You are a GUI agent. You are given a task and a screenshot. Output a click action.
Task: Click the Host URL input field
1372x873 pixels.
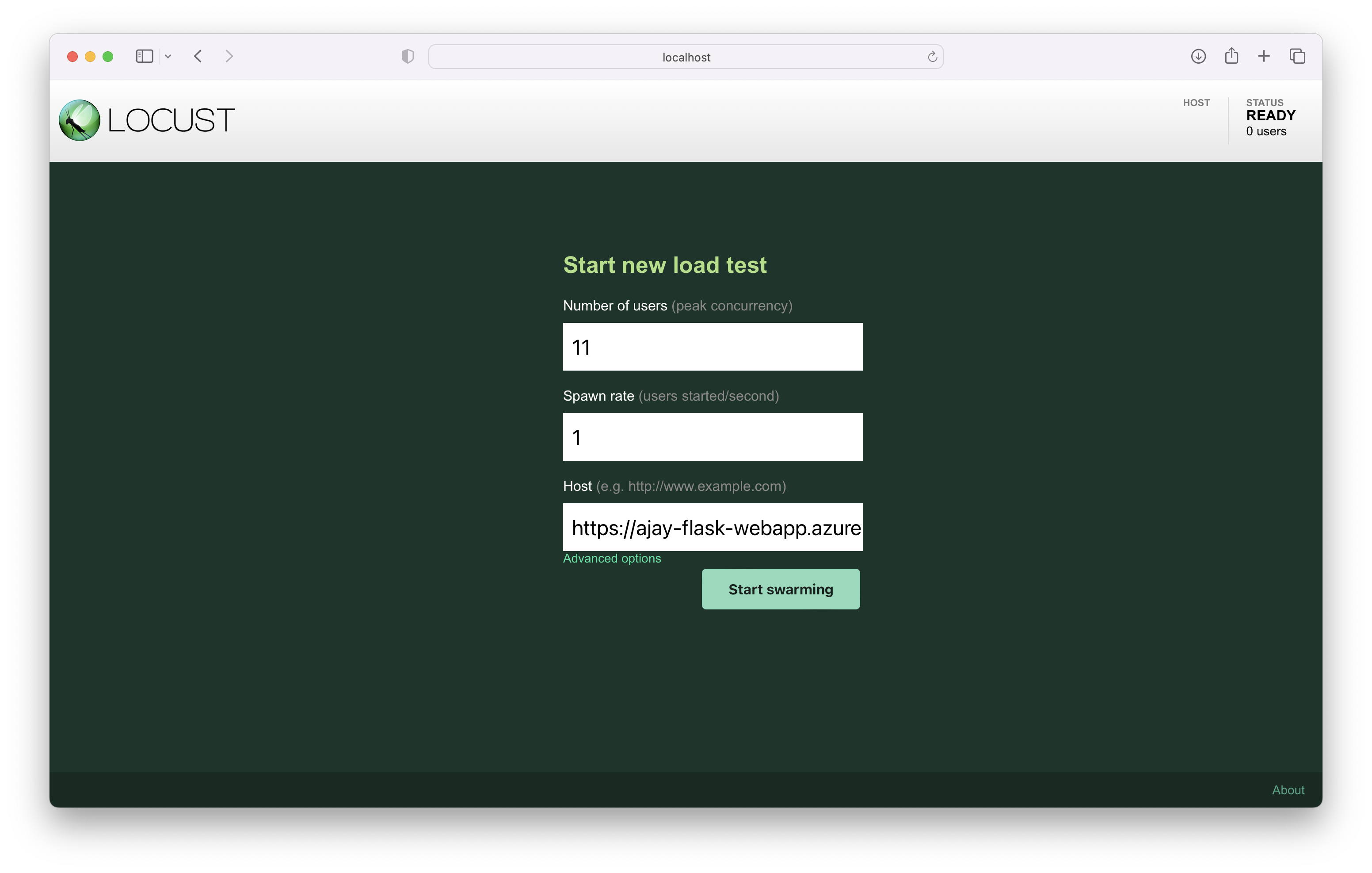tap(712, 528)
